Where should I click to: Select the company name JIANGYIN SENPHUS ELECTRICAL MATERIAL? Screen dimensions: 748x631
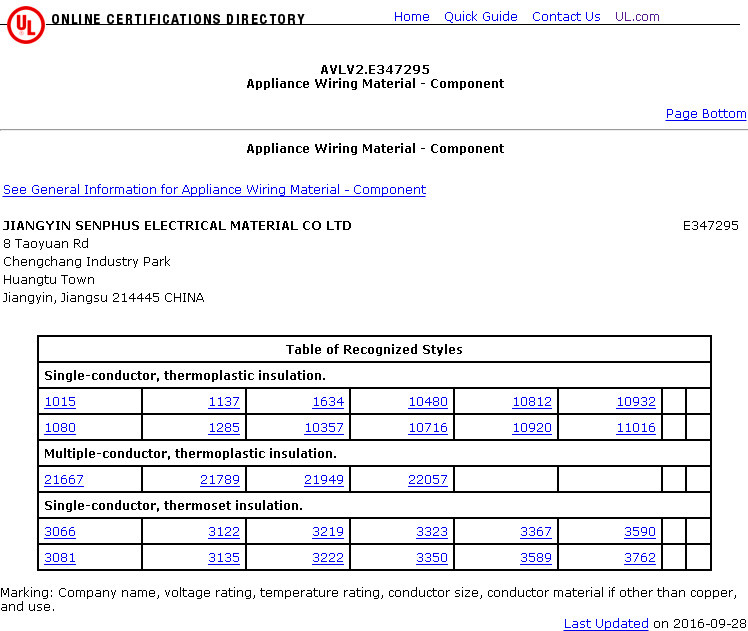coord(177,226)
